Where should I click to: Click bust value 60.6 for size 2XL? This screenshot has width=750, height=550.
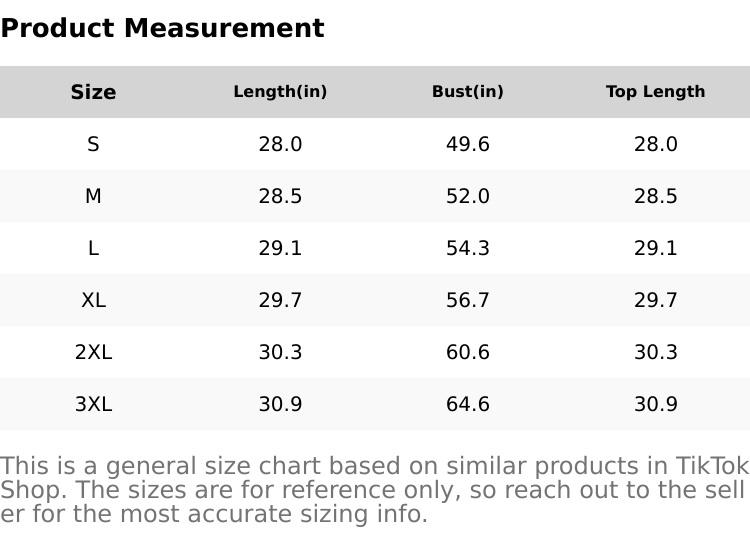467,352
